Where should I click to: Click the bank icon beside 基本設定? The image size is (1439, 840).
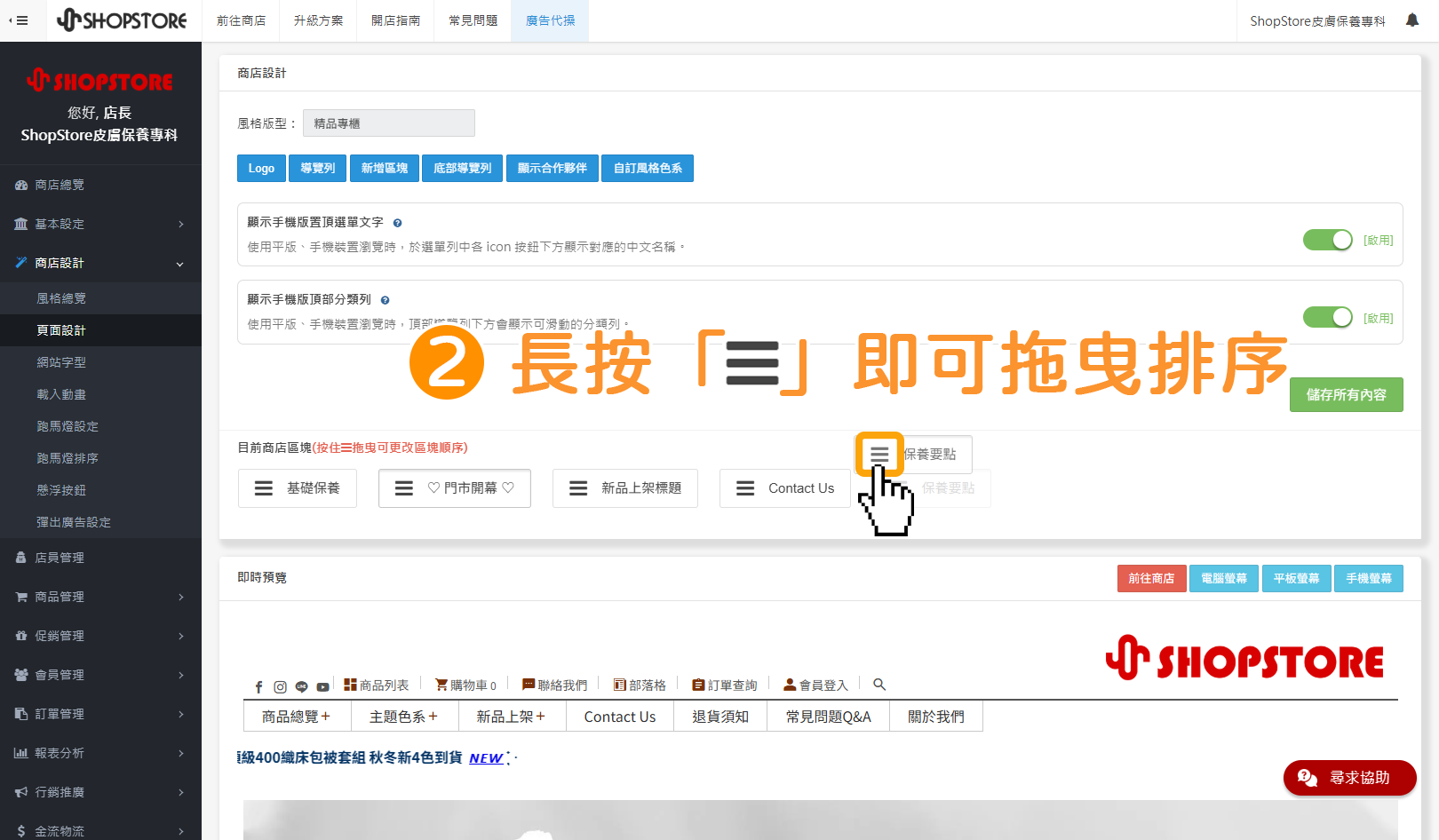click(21, 224)
